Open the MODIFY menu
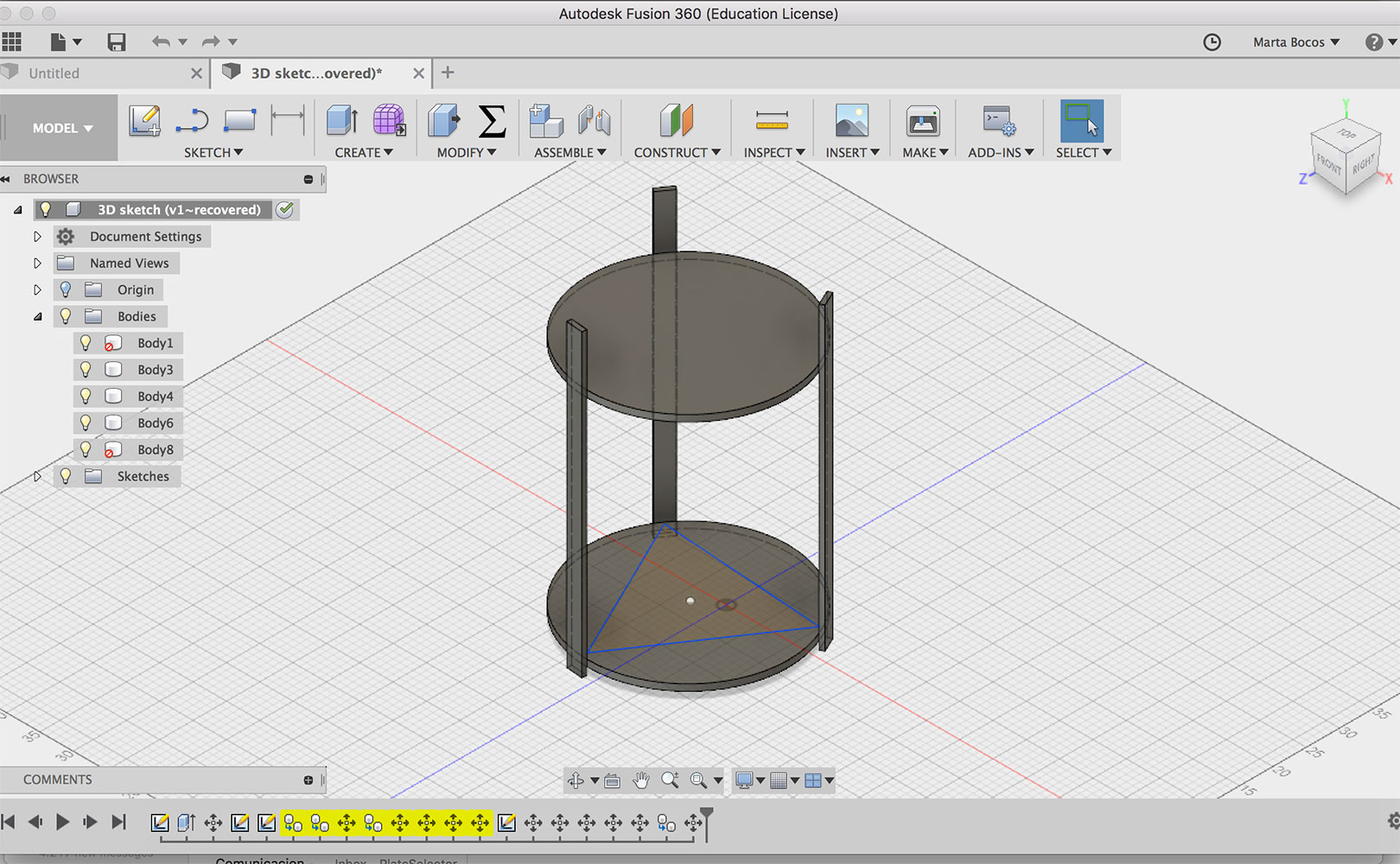Screen dimensions: 1400x864 pos(467,152)
